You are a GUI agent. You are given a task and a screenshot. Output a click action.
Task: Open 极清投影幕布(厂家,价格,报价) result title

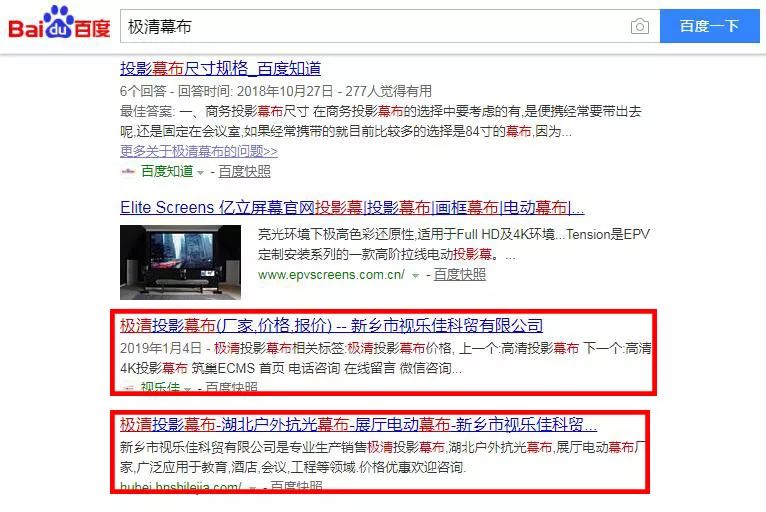click(332, 325)
